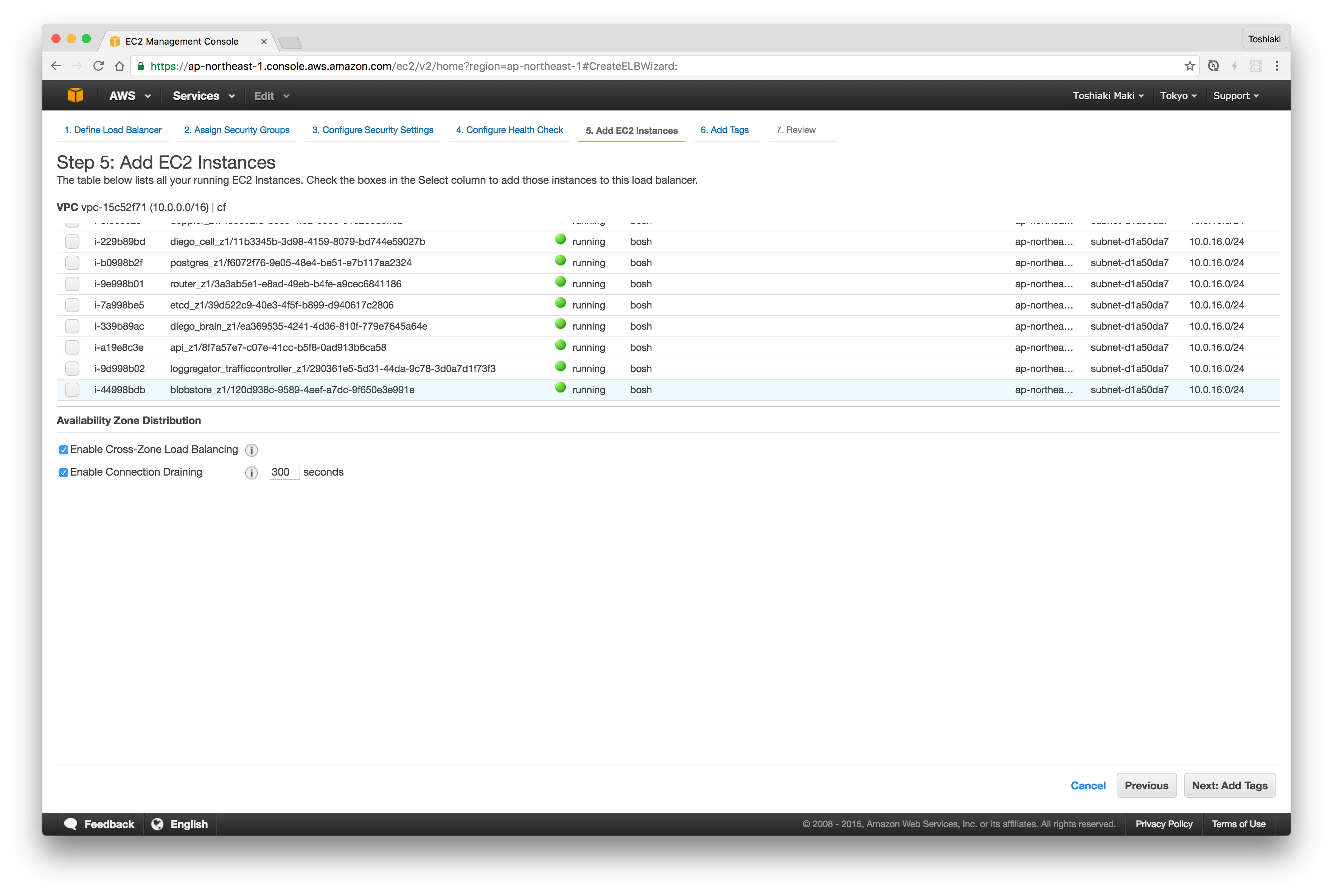Go back with the browser back arrow
The width and height of the screenshot is (1333, 896).
[56, 66]
